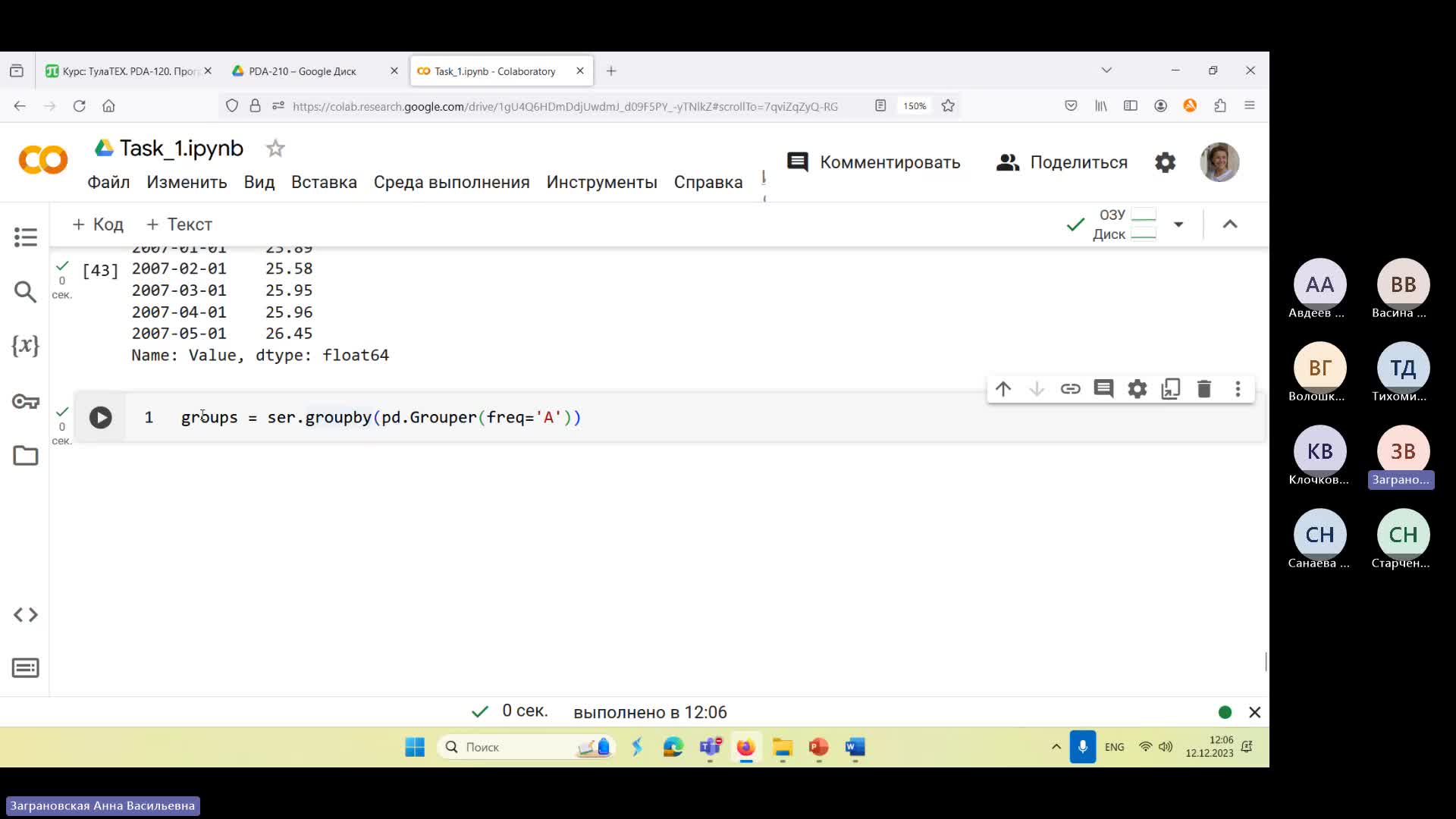This screenshot has height=819, width=1456.
Task: Show hidden system tray icons
Action: [1056, 747]
